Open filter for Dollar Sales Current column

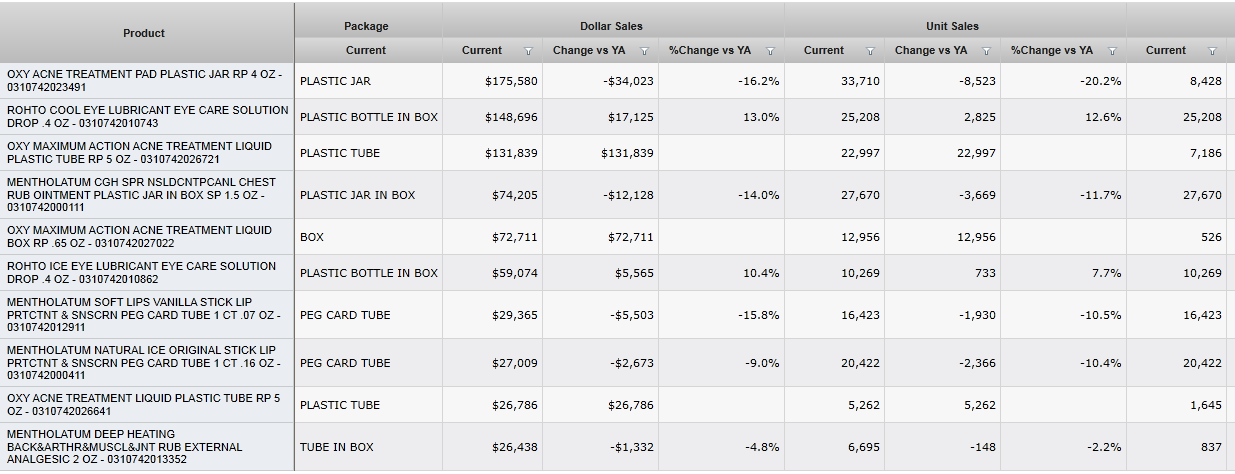tap(528, 51)
